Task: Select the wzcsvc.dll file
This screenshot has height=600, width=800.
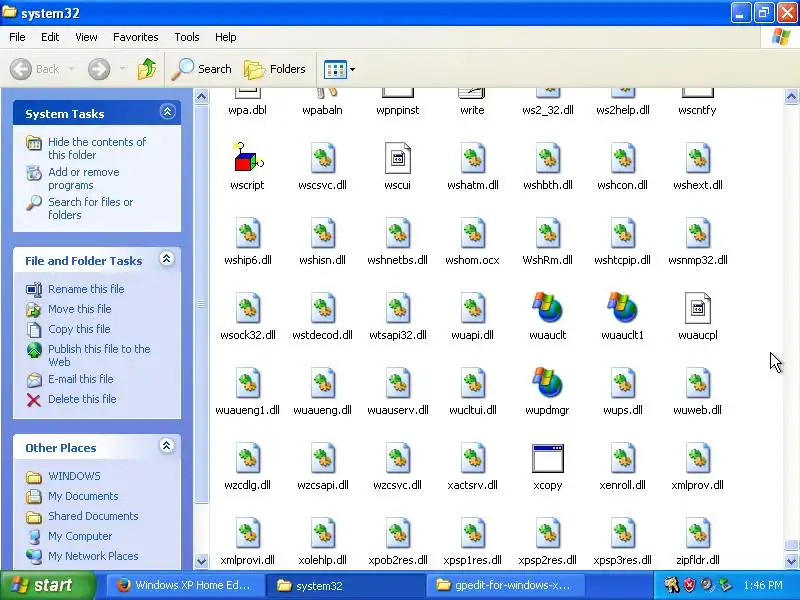Action: (397, 458)
